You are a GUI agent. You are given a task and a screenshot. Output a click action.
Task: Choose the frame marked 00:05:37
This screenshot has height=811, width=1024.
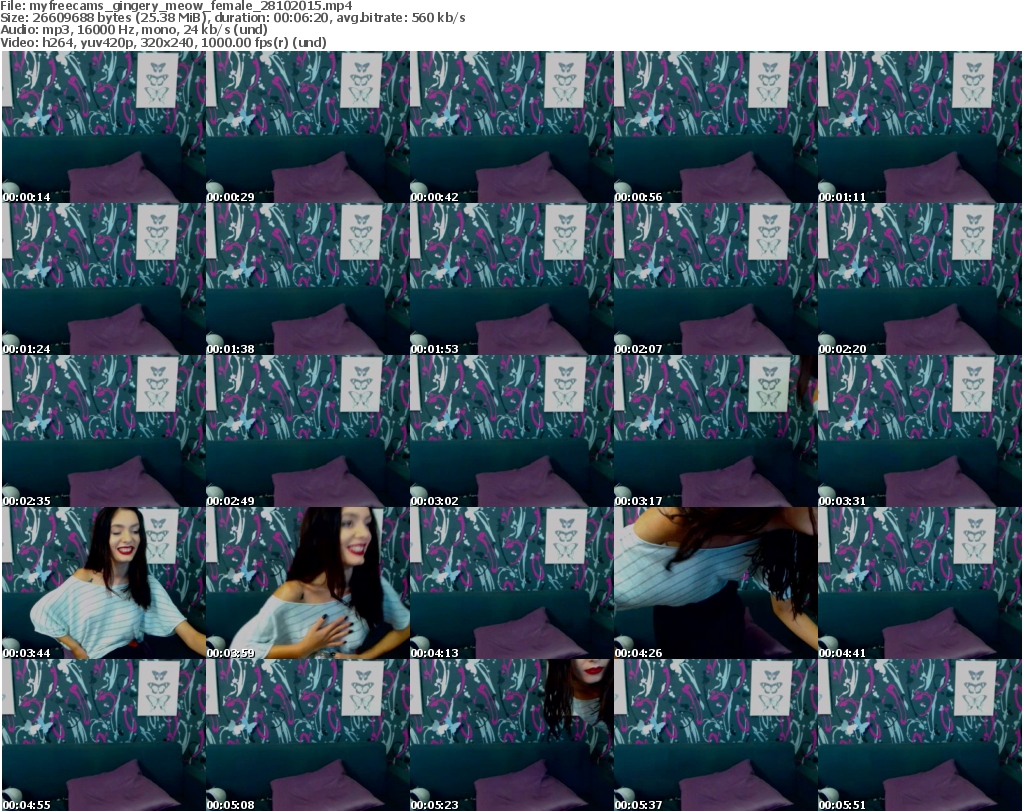click(x=716, y=735)
